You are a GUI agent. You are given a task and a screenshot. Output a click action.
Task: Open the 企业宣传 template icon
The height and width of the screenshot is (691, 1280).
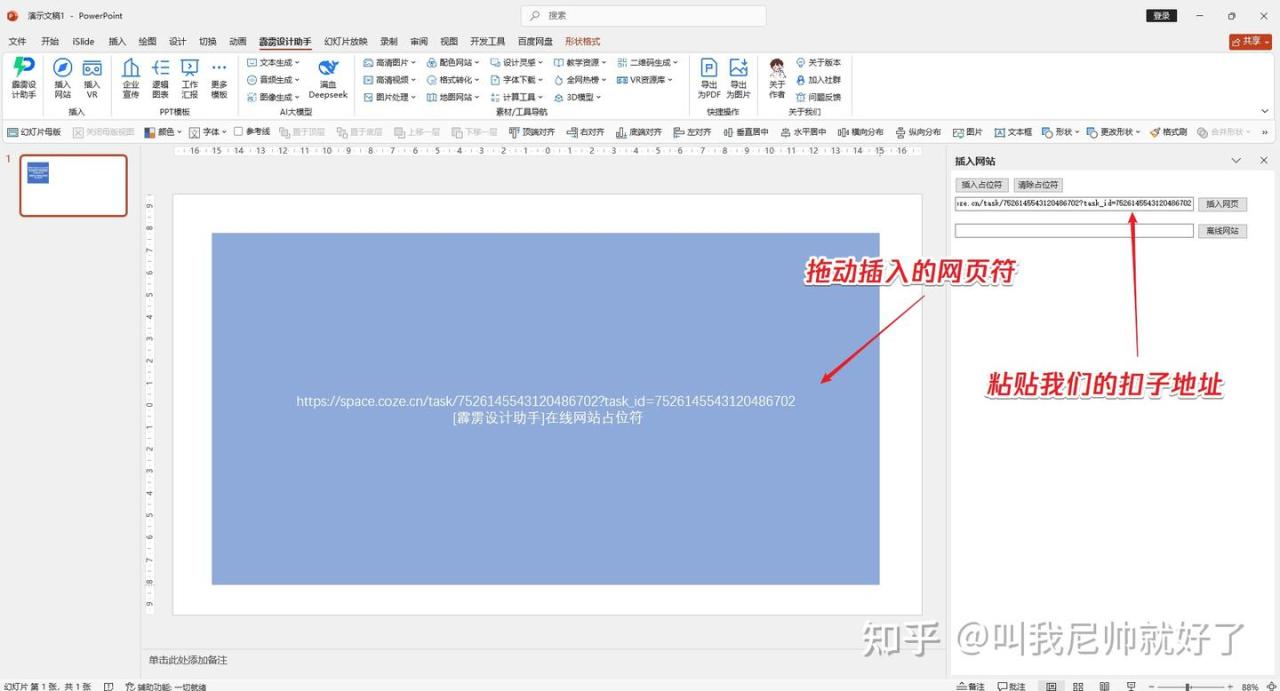pos(131,69)
